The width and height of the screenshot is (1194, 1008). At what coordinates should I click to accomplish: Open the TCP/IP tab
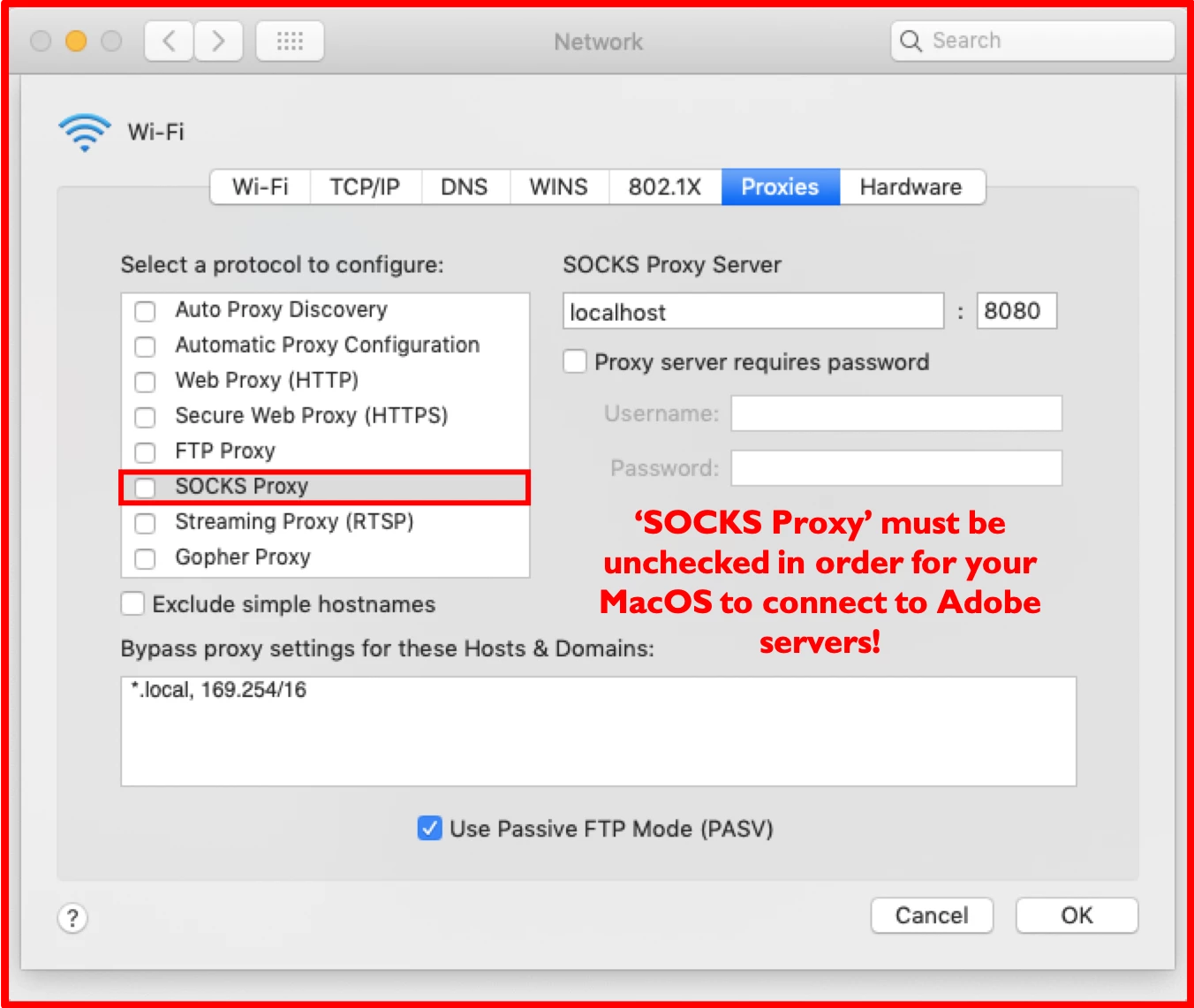(365, 187)
